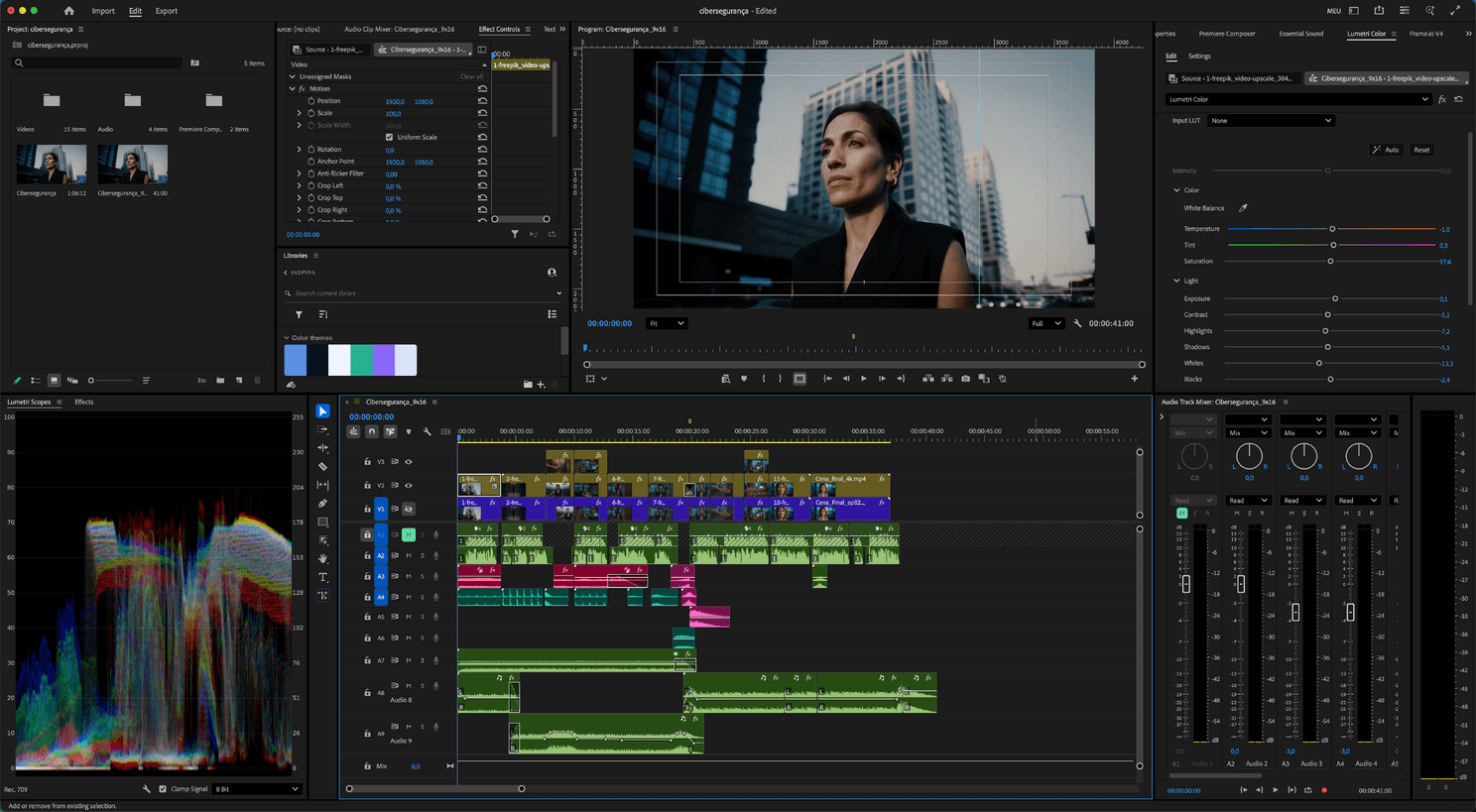Screen dimensions: 1476x812
Task: Select the Track Select Forward tool
Action: (322, 429)
